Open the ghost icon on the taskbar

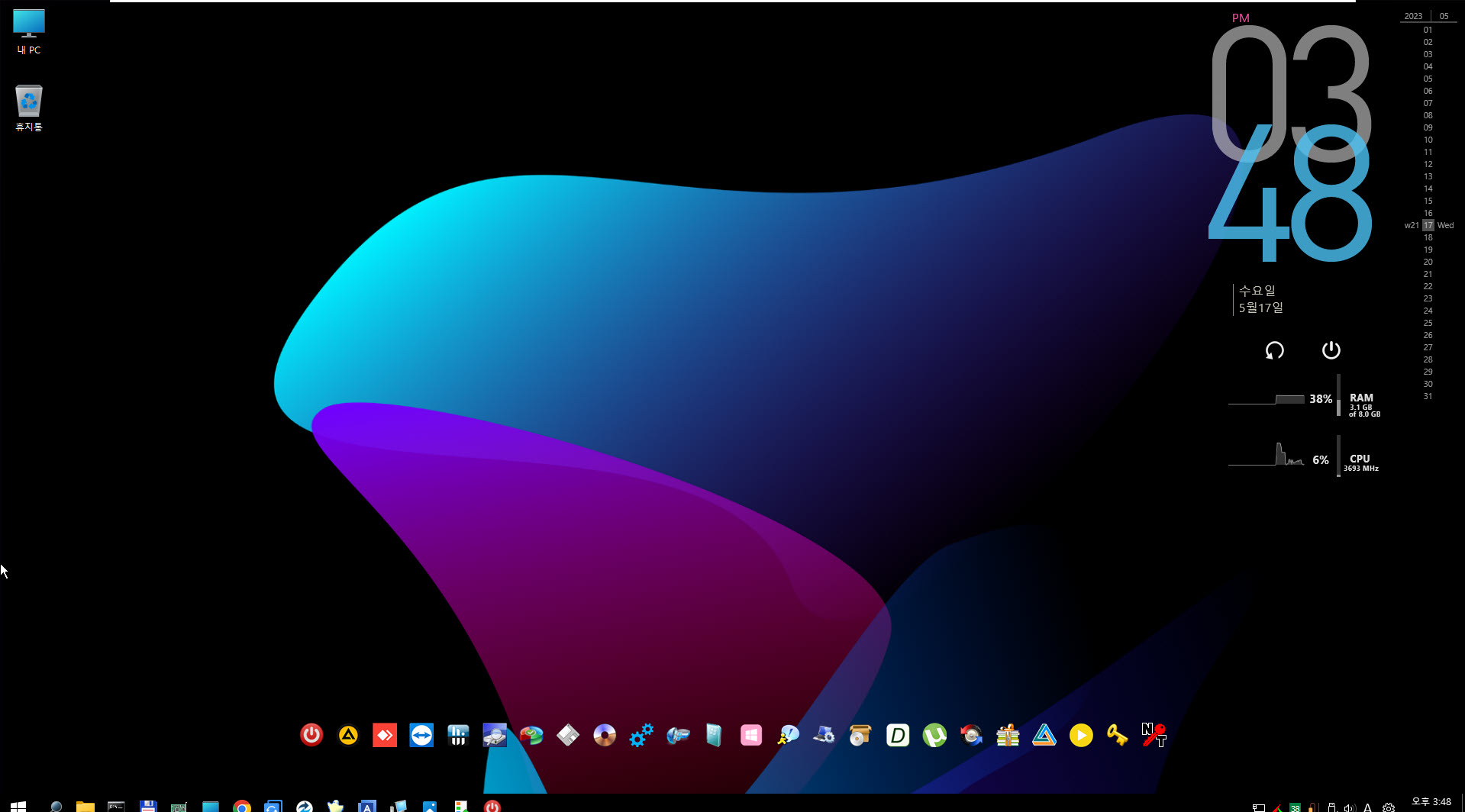coord(335,806)
